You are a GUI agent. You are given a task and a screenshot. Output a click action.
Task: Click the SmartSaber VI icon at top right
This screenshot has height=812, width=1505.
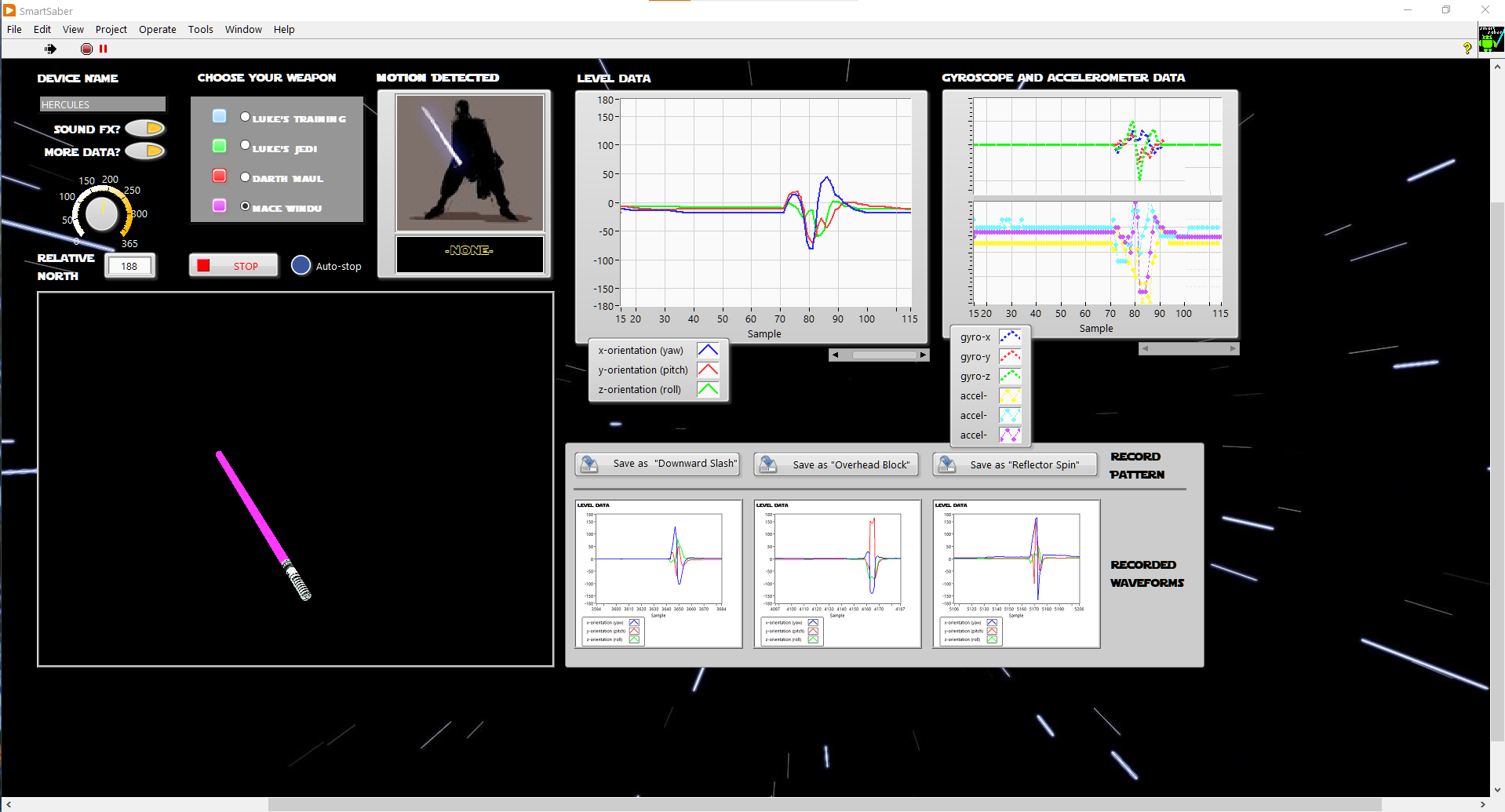tap(1491, 39)
